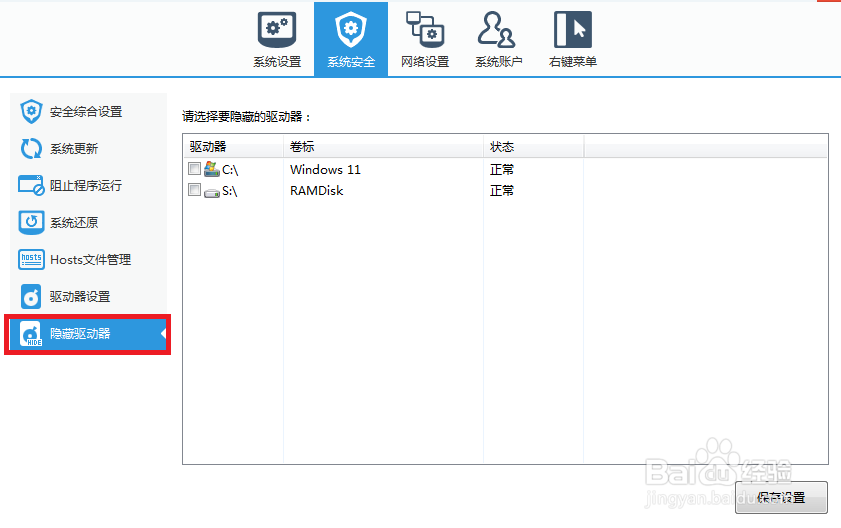841x528 pixels.
Task: Click the 驱动器设置 disk icon
Action: pos(31,296)
